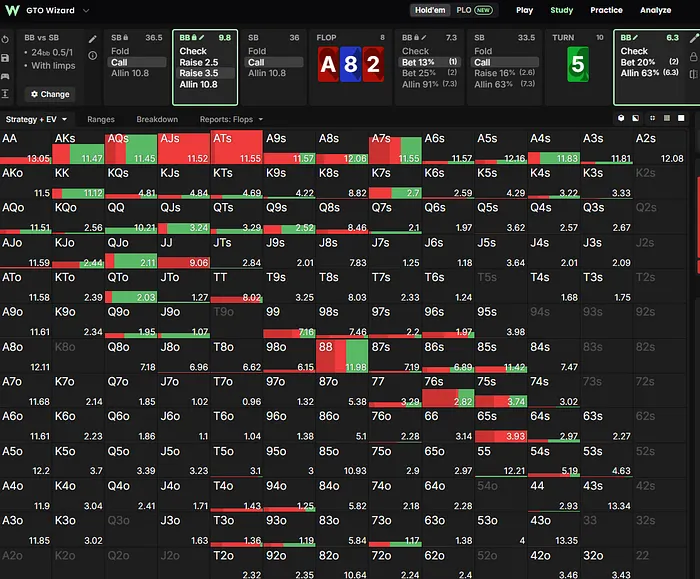
Task: Click the QJo hand cell
Action: point(131,252)
